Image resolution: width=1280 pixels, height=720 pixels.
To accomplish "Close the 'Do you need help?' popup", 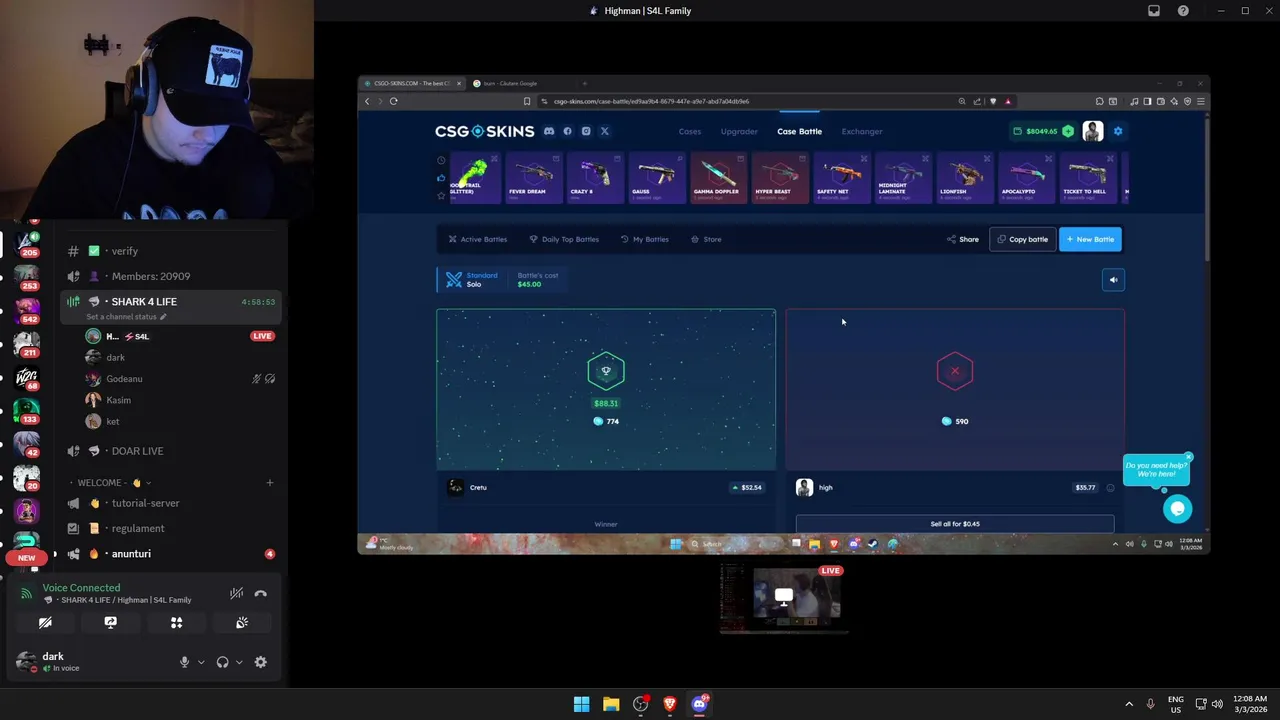I will click(x=1188, y=457).
